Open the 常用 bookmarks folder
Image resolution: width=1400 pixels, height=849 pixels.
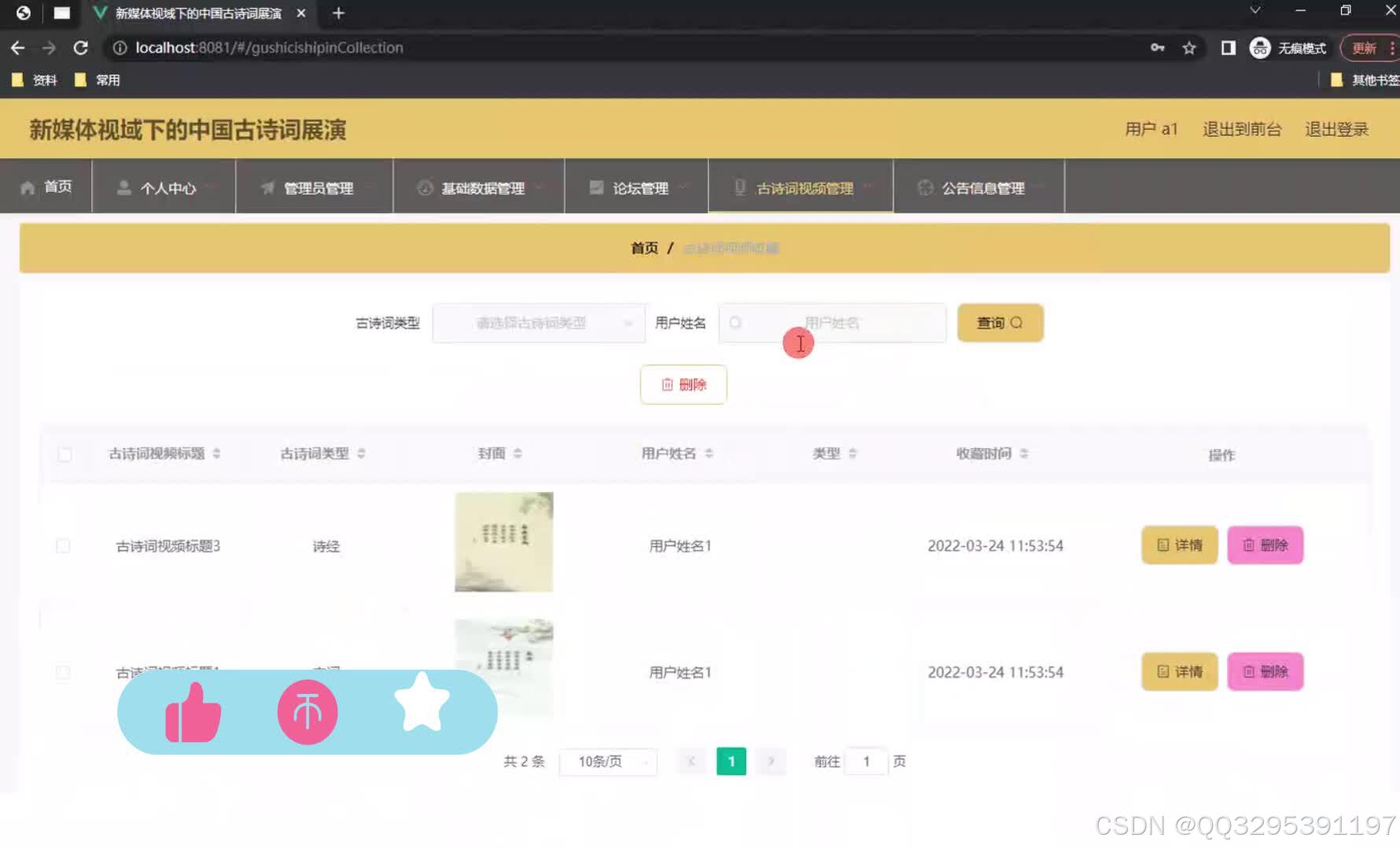98,80
